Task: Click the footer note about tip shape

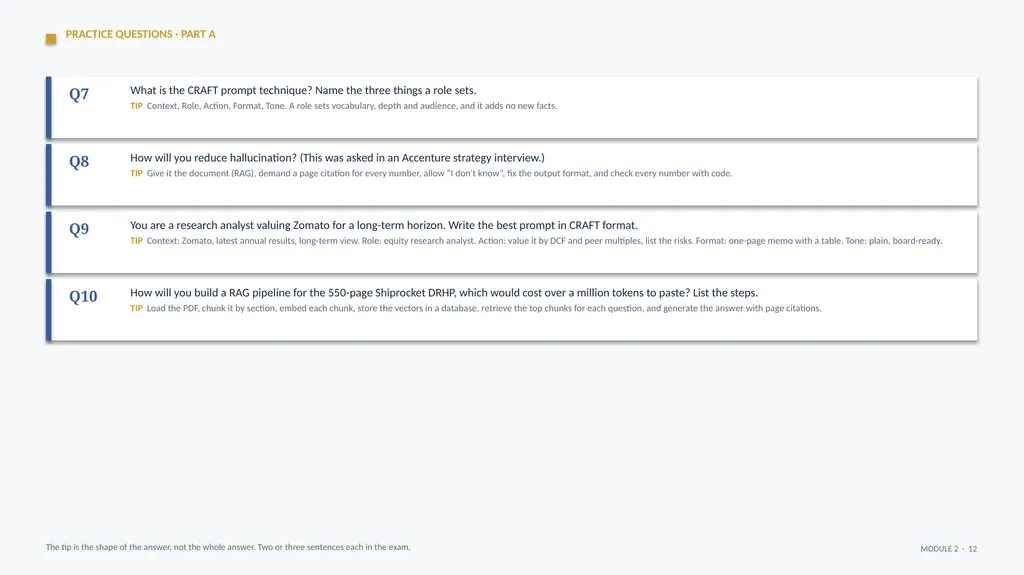Action: [228, 547]
